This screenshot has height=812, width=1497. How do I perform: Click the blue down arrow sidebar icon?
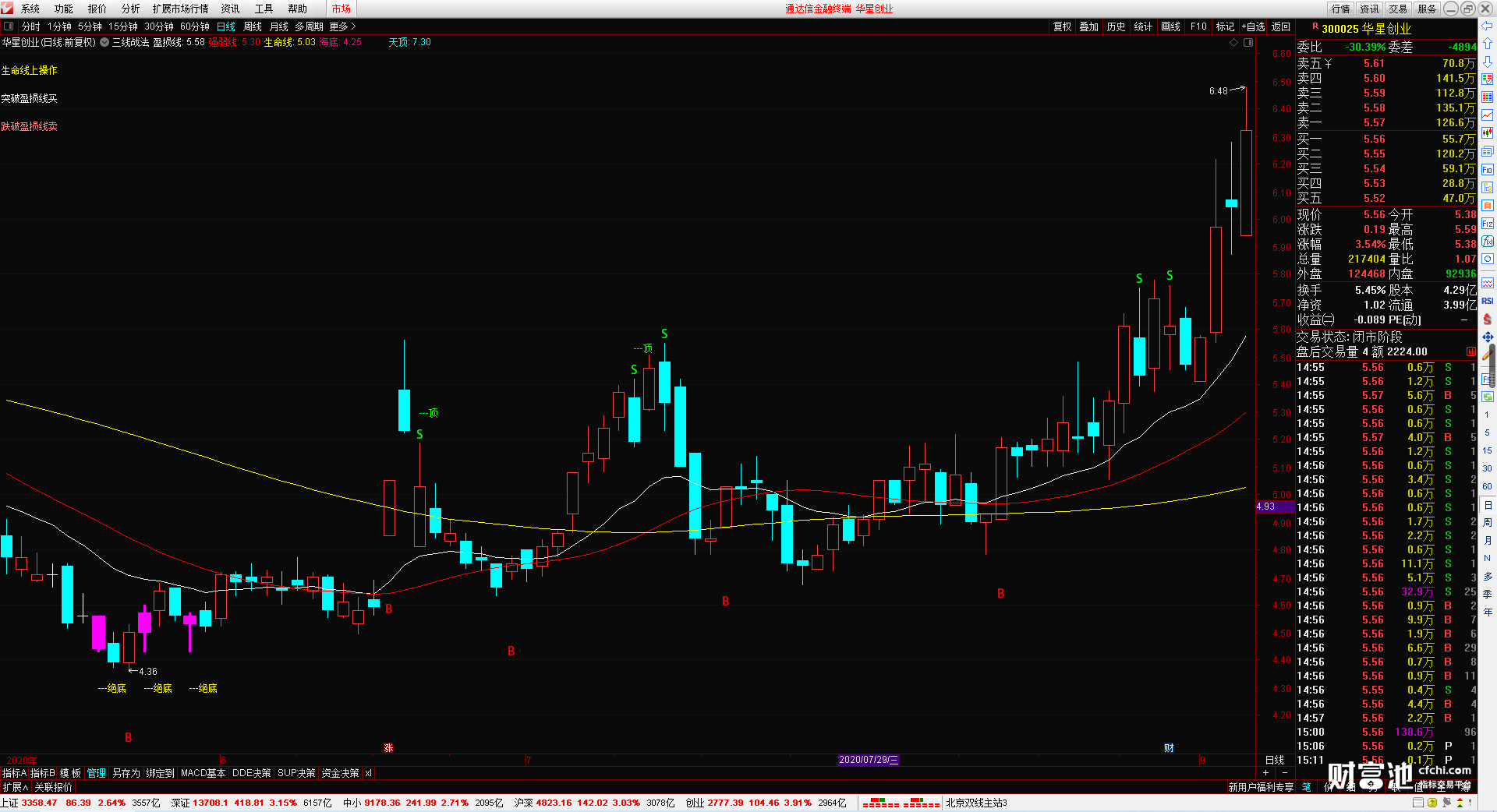(1488, 62)
